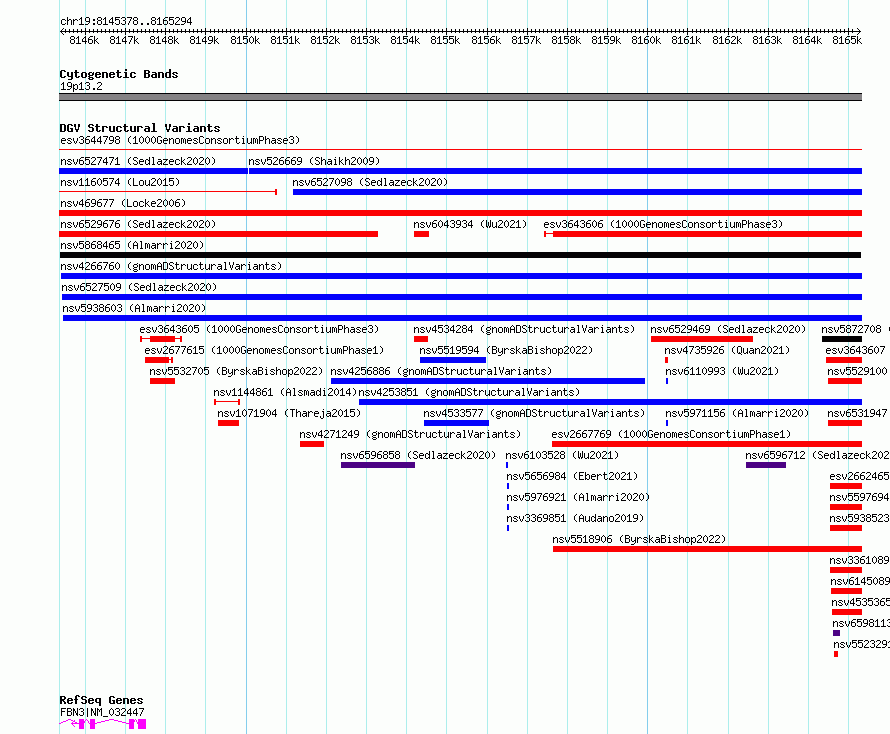
Task: Click the right scroll arrow on ruler
Action: (858, 31)
